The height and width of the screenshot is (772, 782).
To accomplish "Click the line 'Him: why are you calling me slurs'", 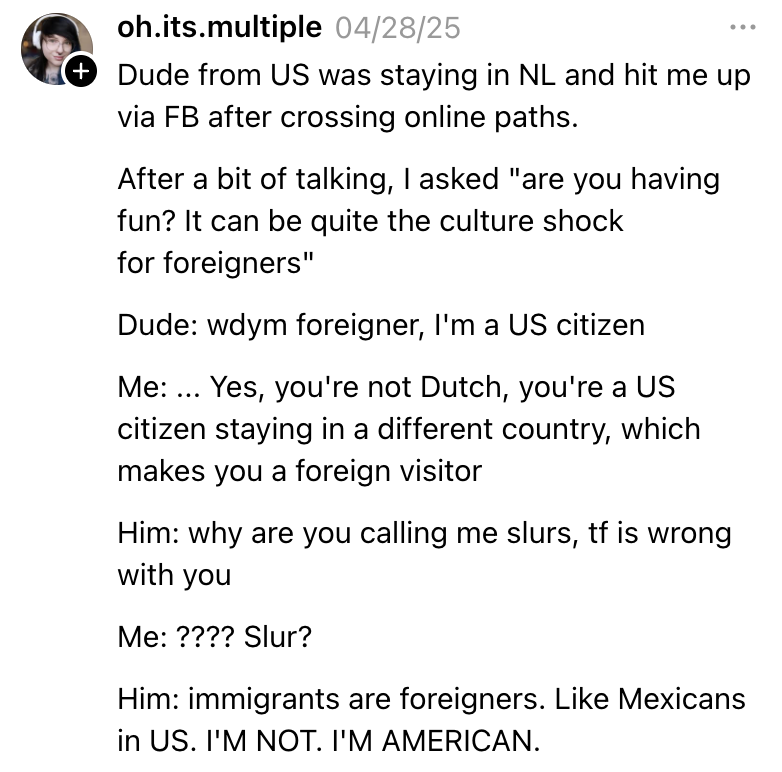I will coord(424,534).
